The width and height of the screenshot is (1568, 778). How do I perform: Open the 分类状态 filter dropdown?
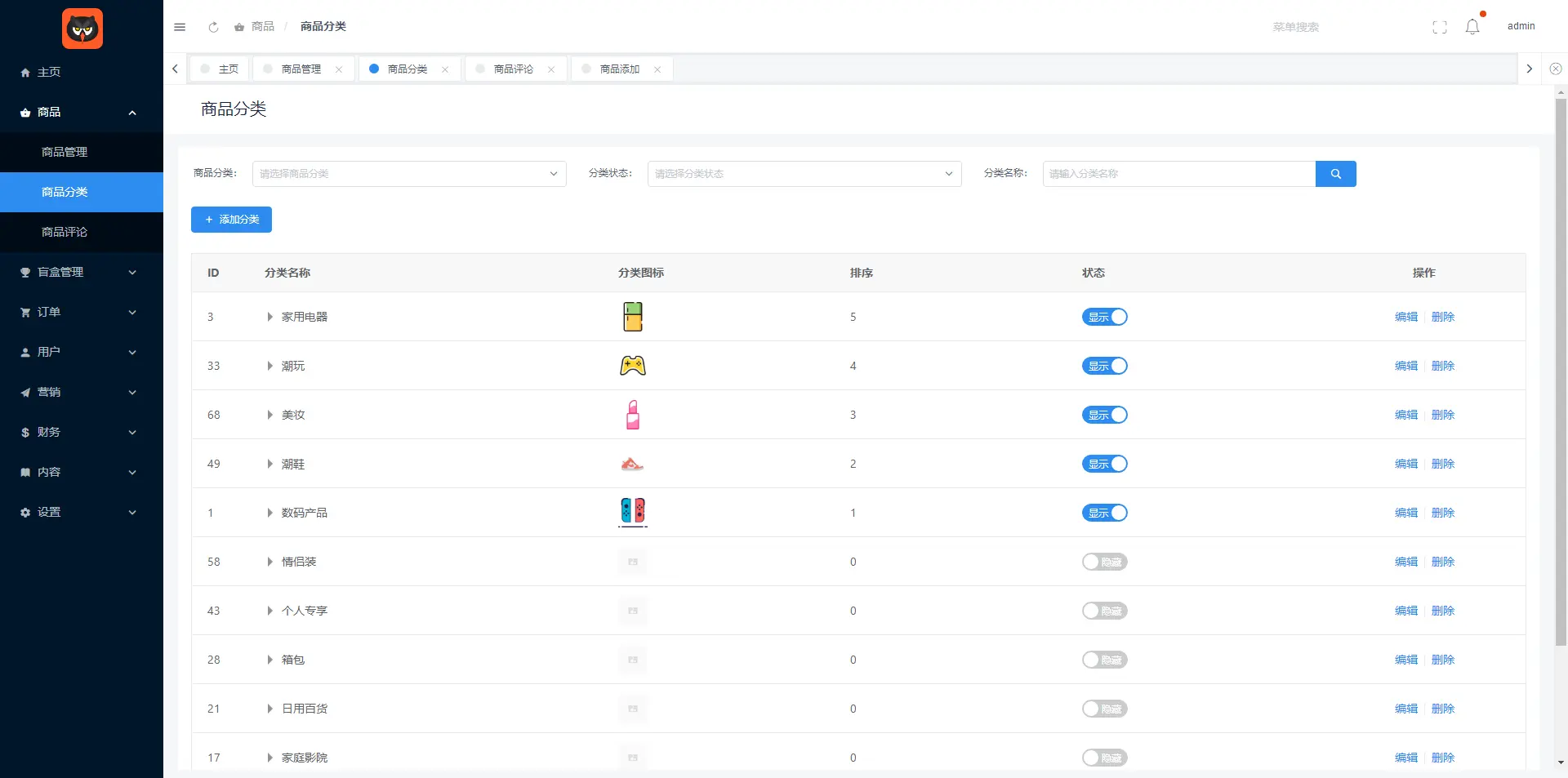tap(804, 174)
